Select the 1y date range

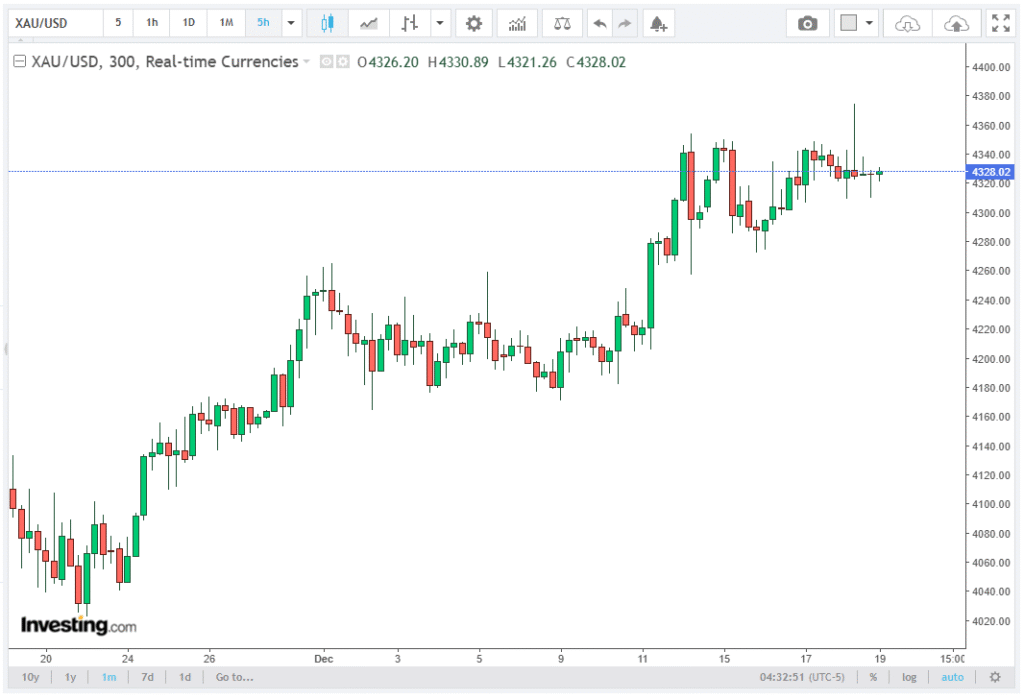pos(70,677)
